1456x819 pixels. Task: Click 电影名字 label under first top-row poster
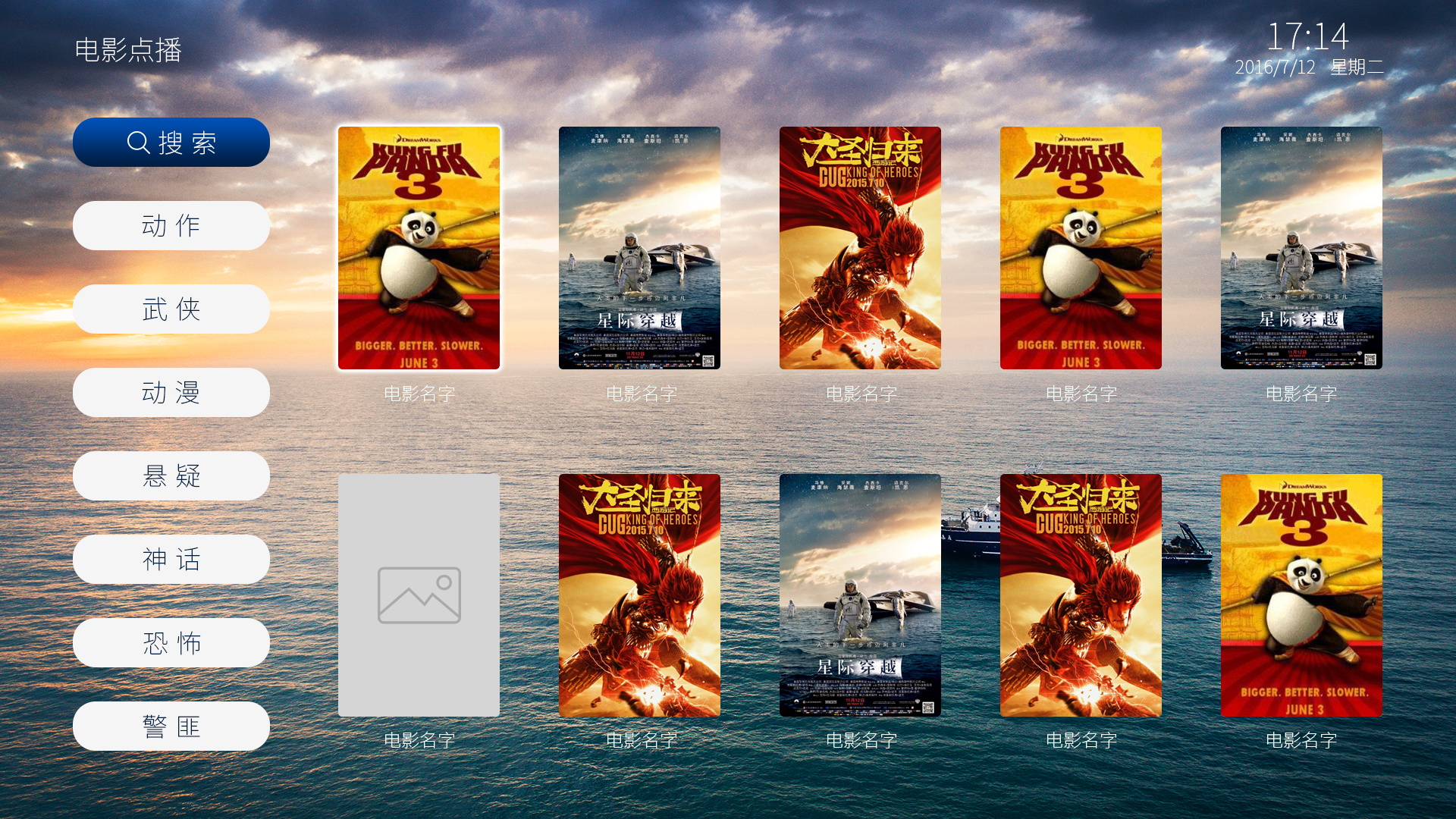[x=419, y=394]
